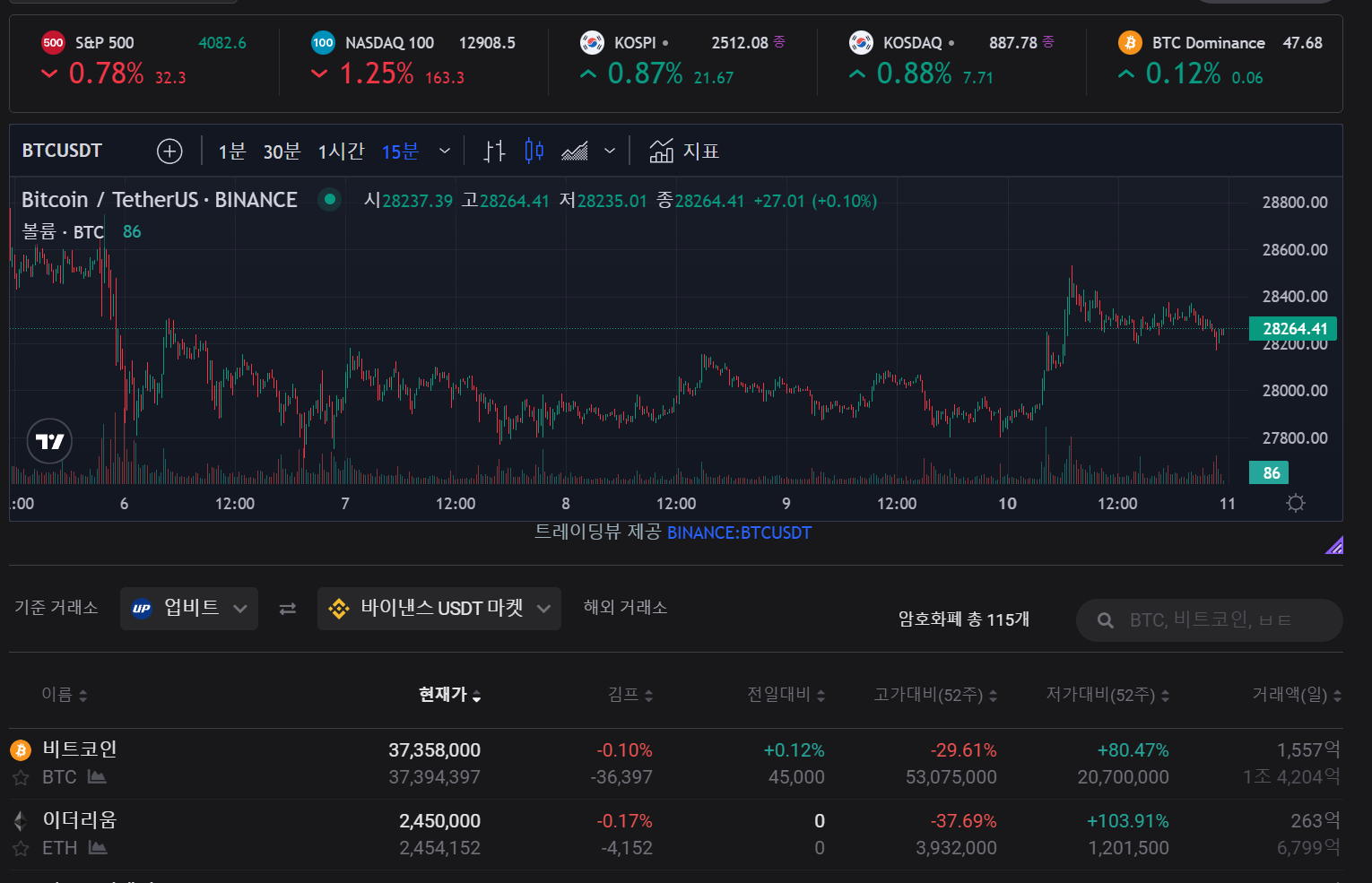Add Ethereum to favorites with star
Image resolution: width=1372 pixels, height=883 pixels.
21,849
